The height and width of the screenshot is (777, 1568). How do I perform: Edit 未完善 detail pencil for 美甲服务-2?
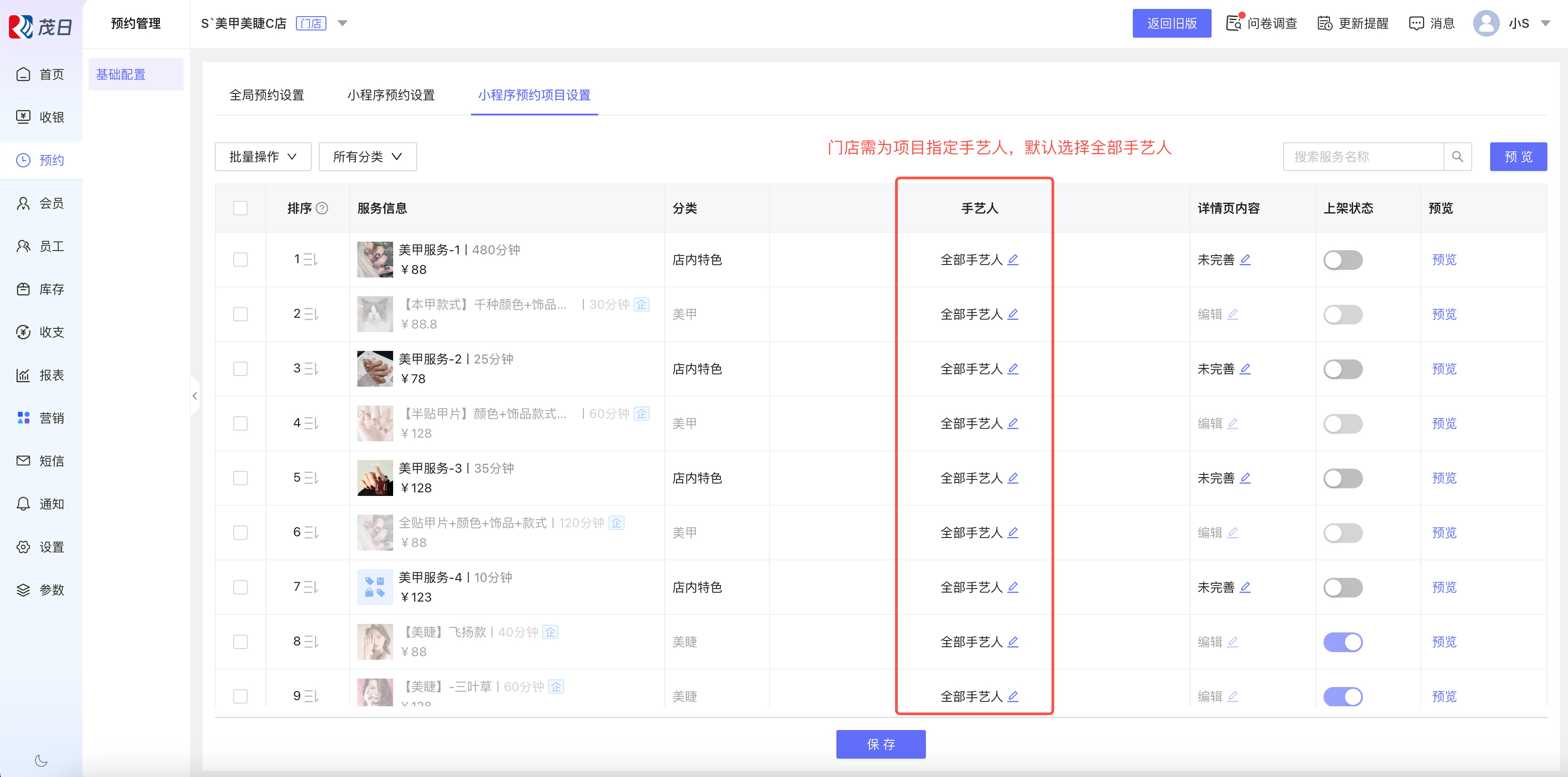1245,369
